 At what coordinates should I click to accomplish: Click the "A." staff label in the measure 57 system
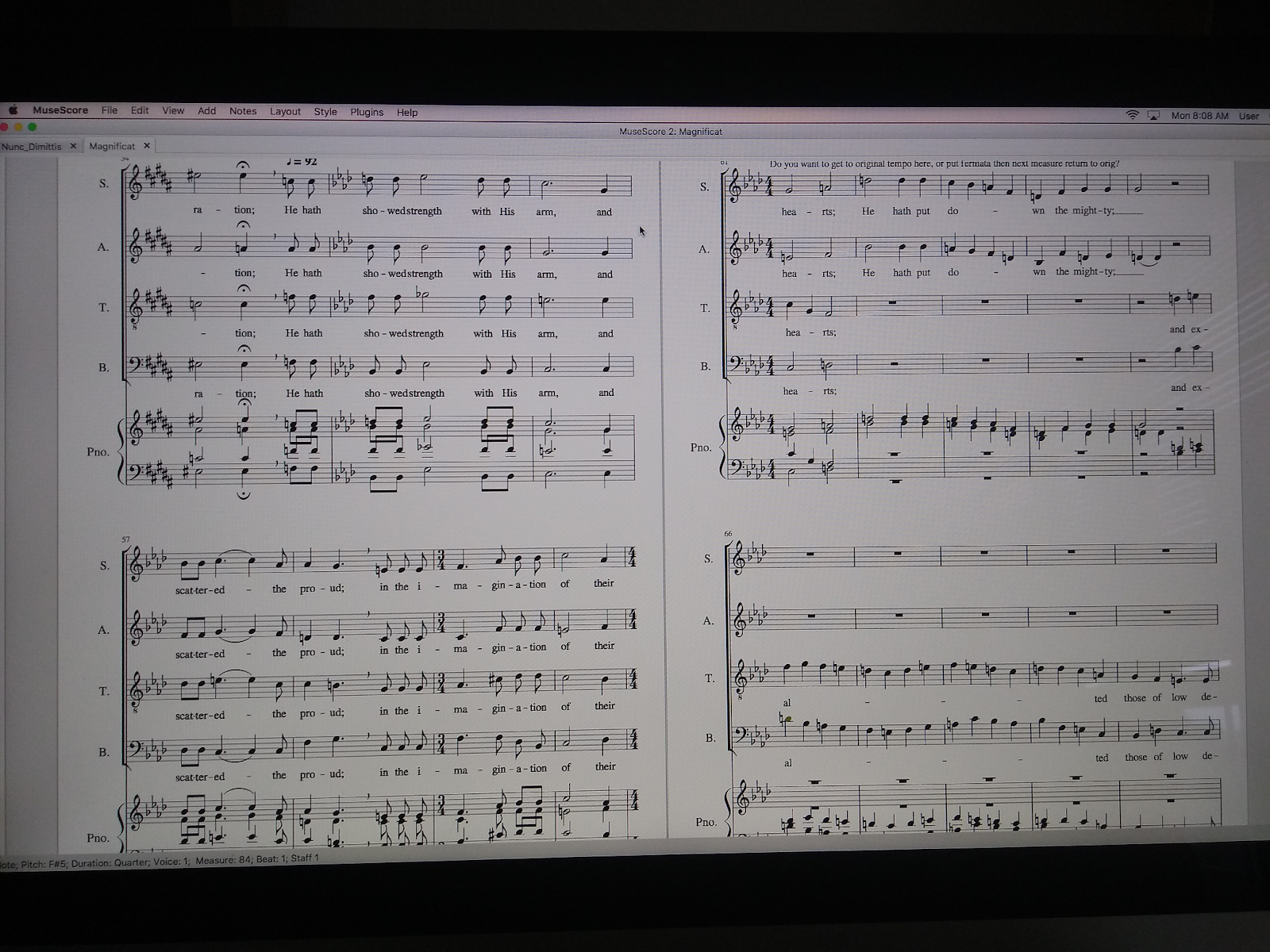(x=103, y=630)
